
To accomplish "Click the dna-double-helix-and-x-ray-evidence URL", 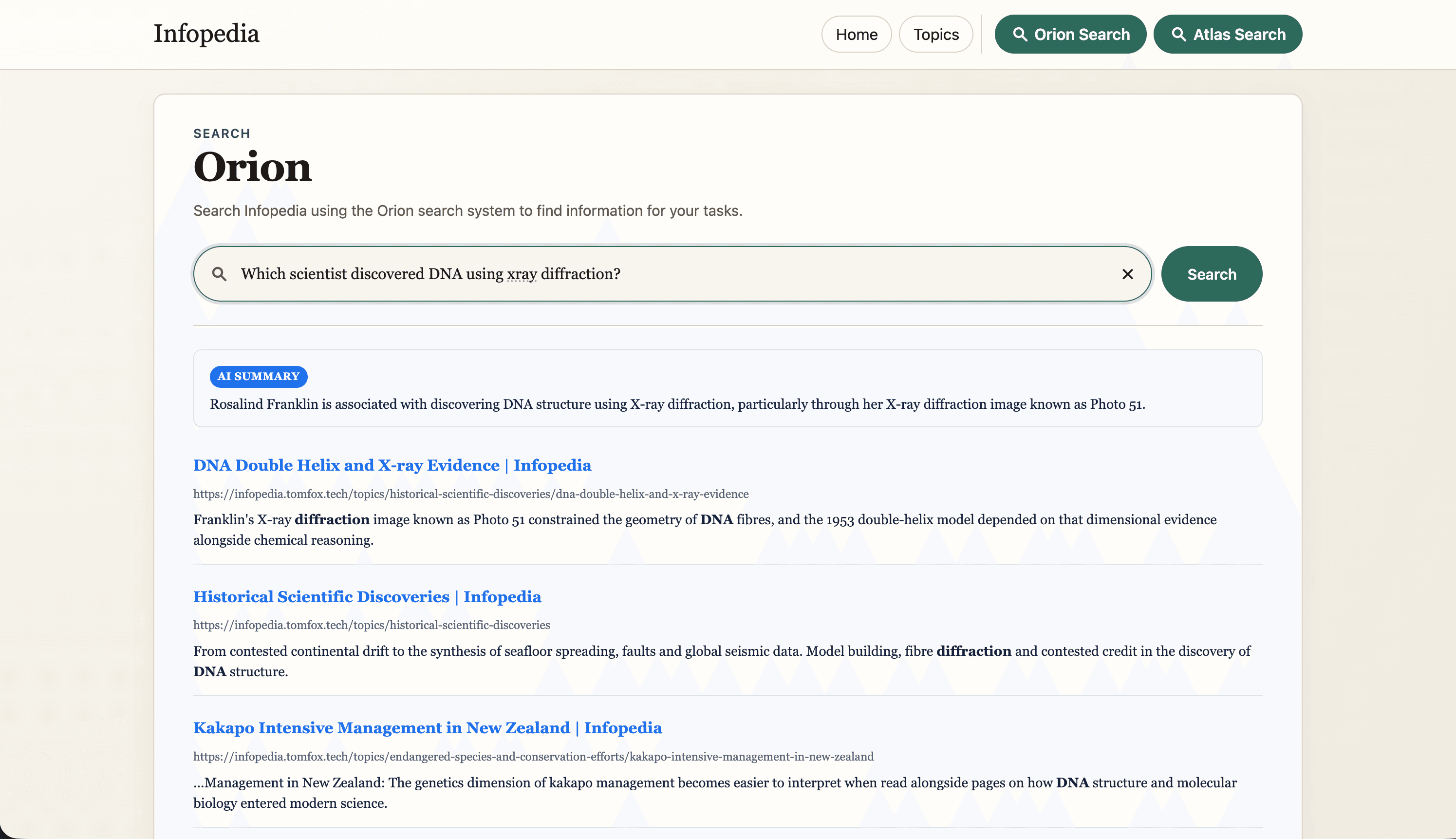I will click(x=471, y=494).
